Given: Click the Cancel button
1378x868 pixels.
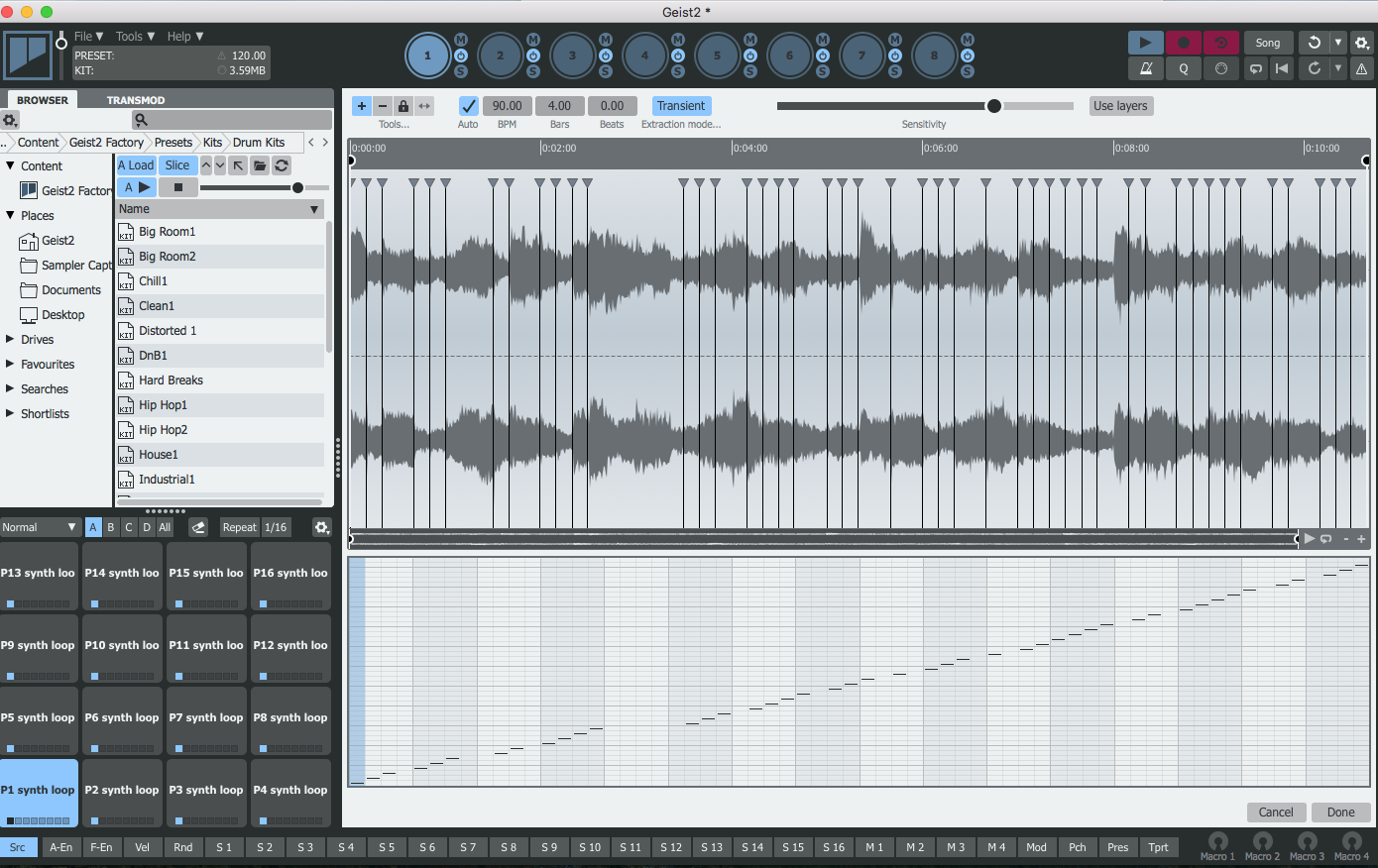Looking at the screenshot, I should [x=1276, y=812].
